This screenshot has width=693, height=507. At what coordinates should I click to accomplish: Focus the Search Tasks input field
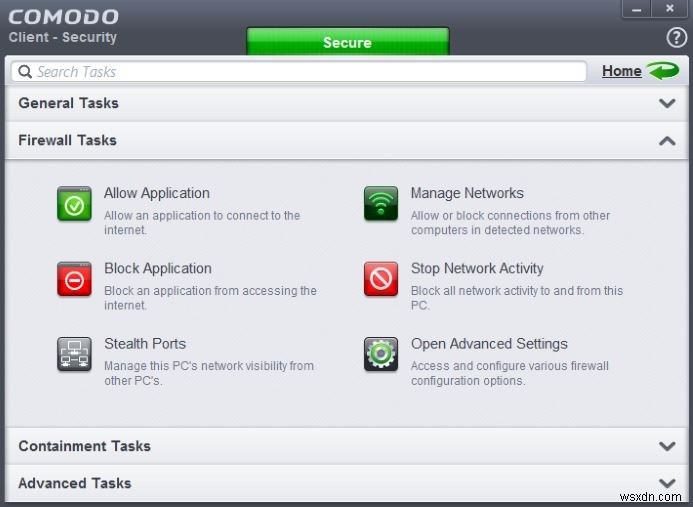click(300, 72)
